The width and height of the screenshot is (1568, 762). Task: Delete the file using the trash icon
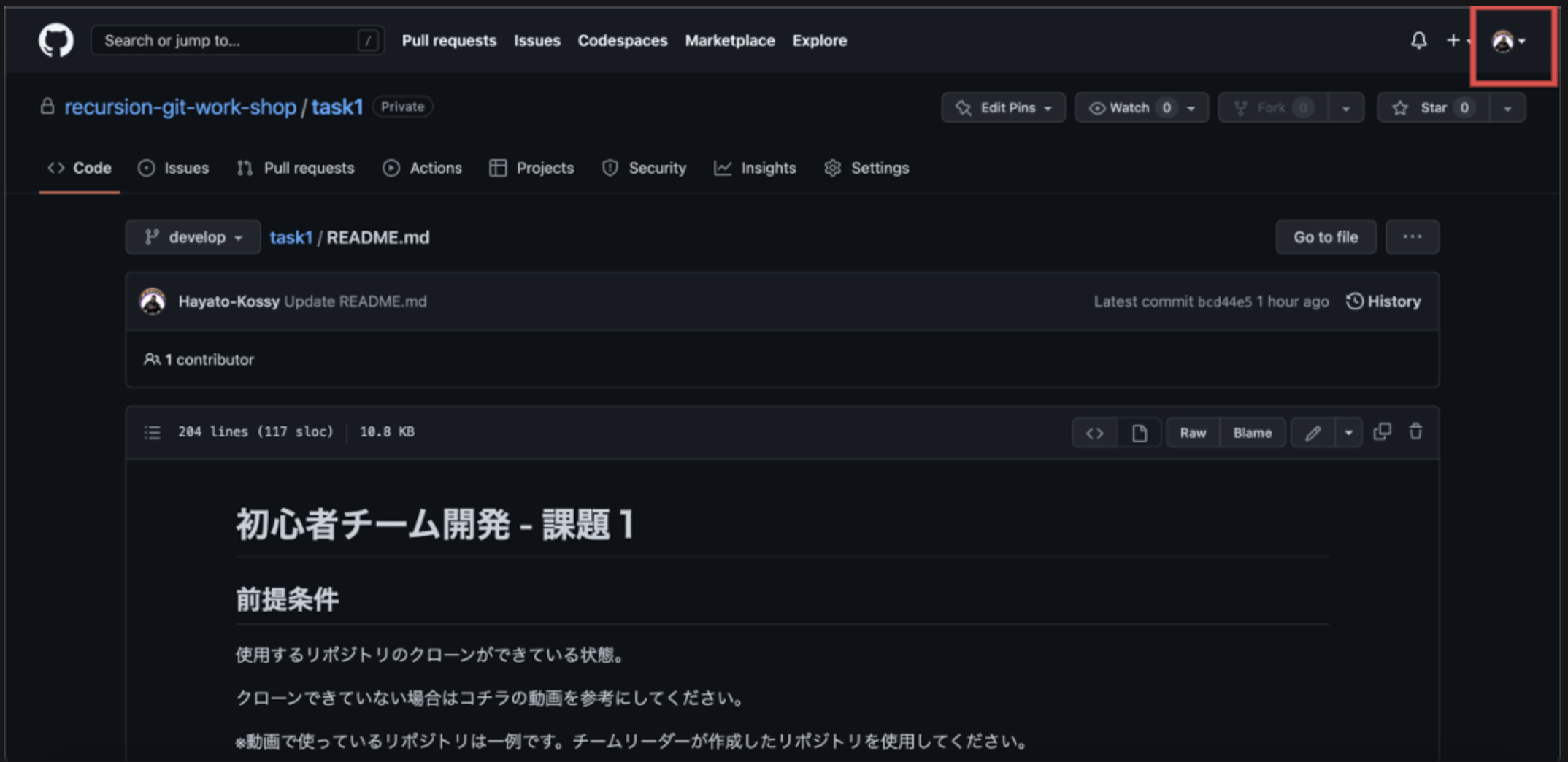pyautogui.click(x=1417, y=432)
